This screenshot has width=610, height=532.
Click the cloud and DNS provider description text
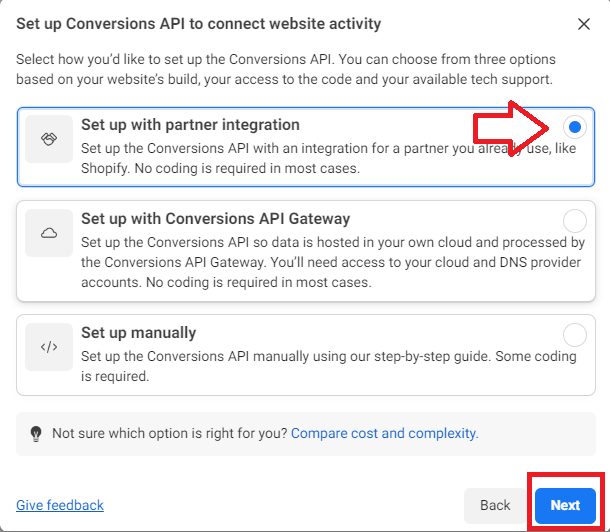tap(333, 262)
